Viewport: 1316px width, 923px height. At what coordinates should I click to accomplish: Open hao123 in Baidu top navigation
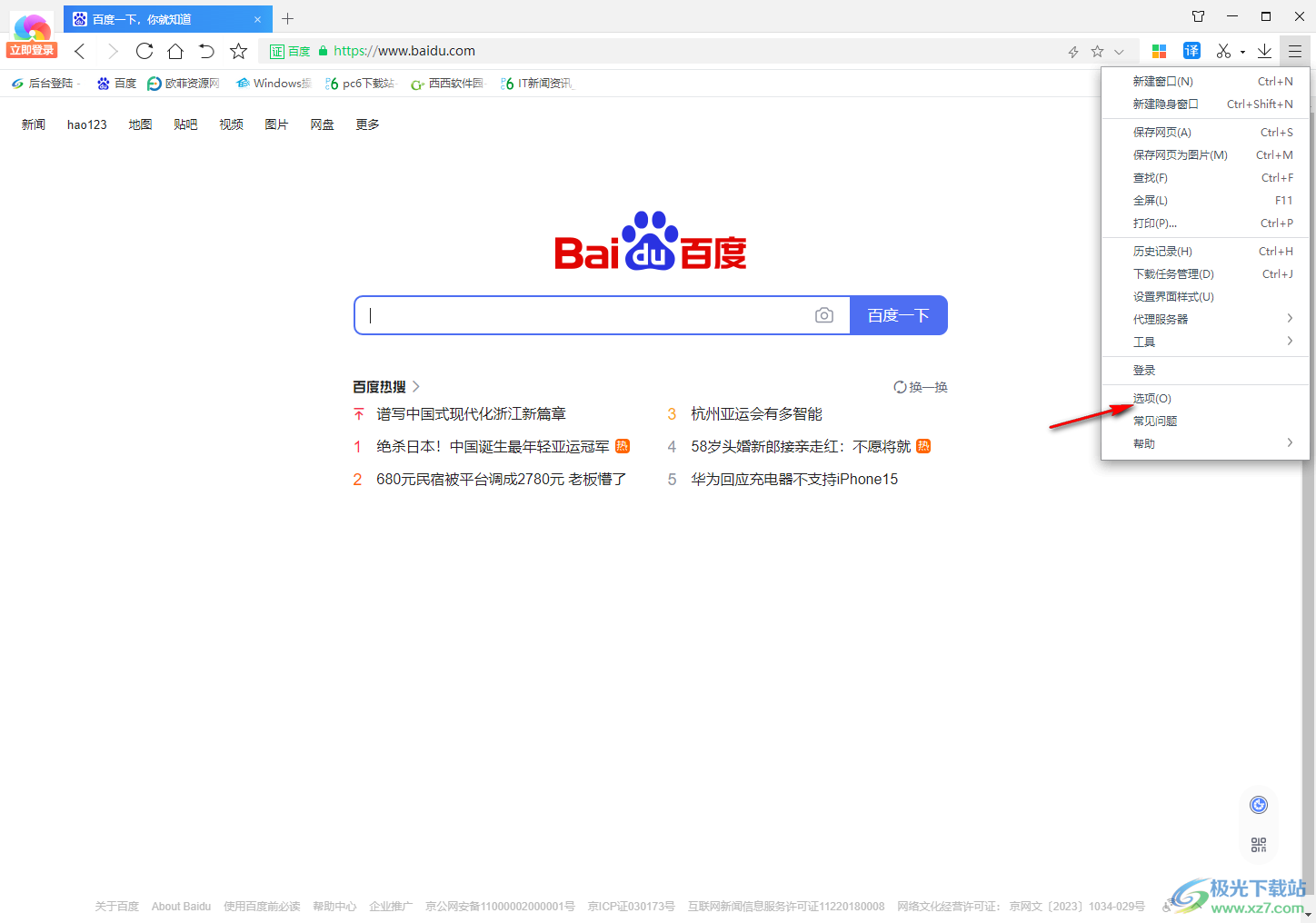coord(87,124)
